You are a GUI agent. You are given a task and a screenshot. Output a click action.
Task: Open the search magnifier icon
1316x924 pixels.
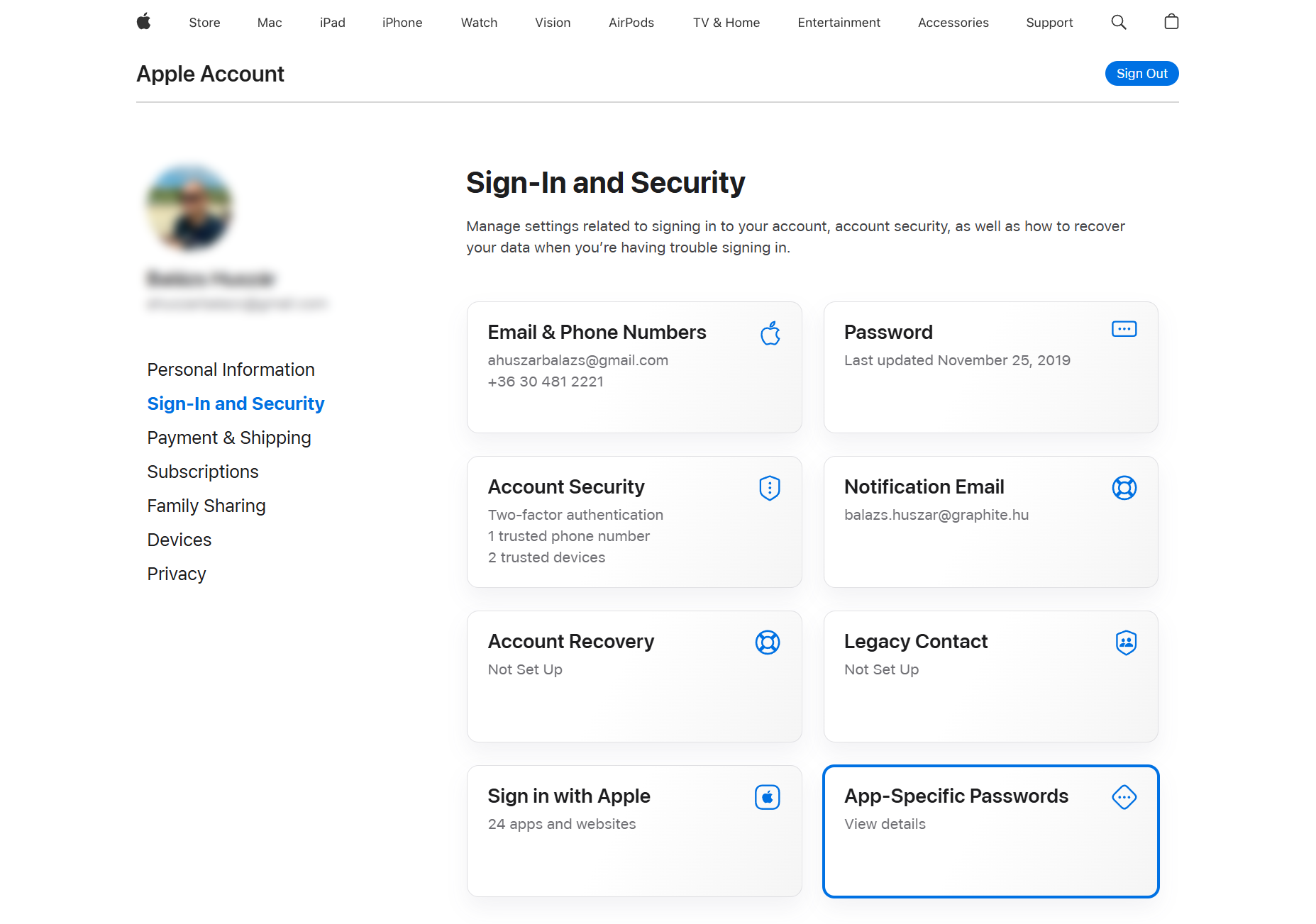tap(1119, 22)
